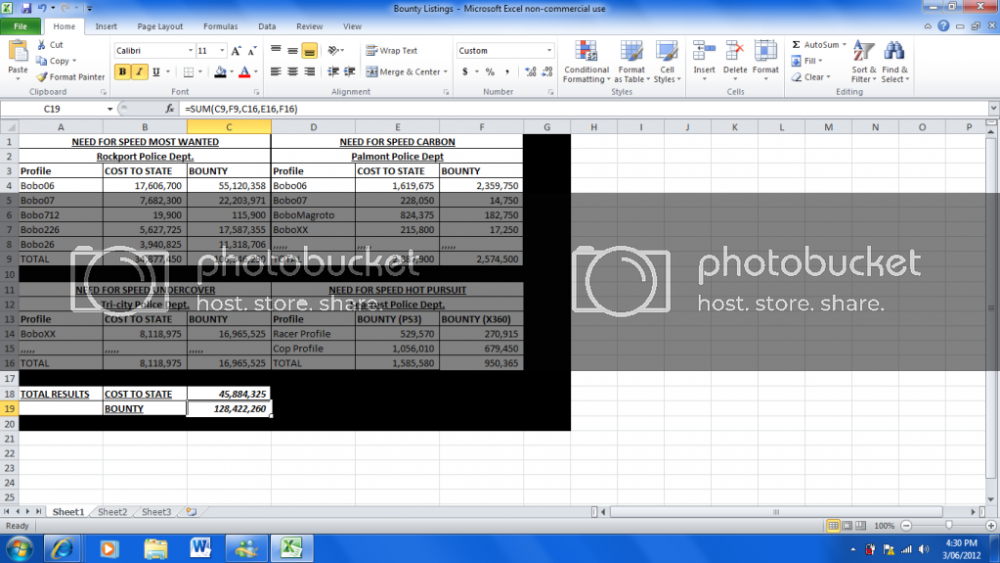Select the Sheet2 worksheet tab
This screenshot has width=1000, height=563.
(112, 512)
